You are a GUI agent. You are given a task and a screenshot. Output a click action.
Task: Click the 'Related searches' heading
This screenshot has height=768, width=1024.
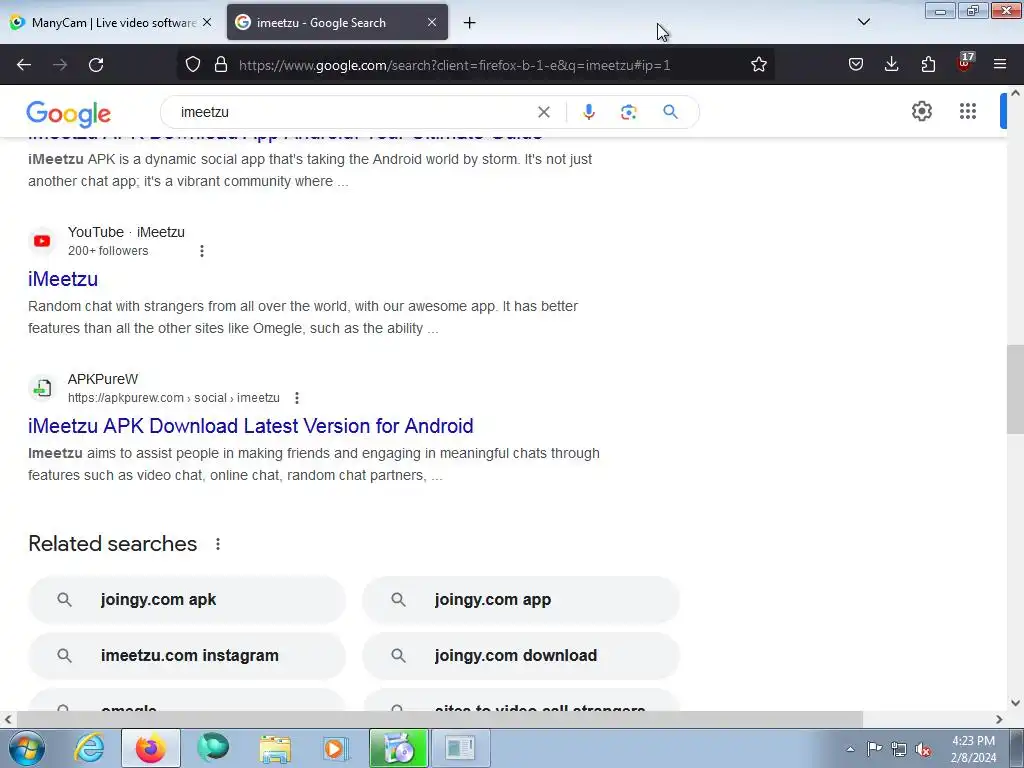[112, 544]
